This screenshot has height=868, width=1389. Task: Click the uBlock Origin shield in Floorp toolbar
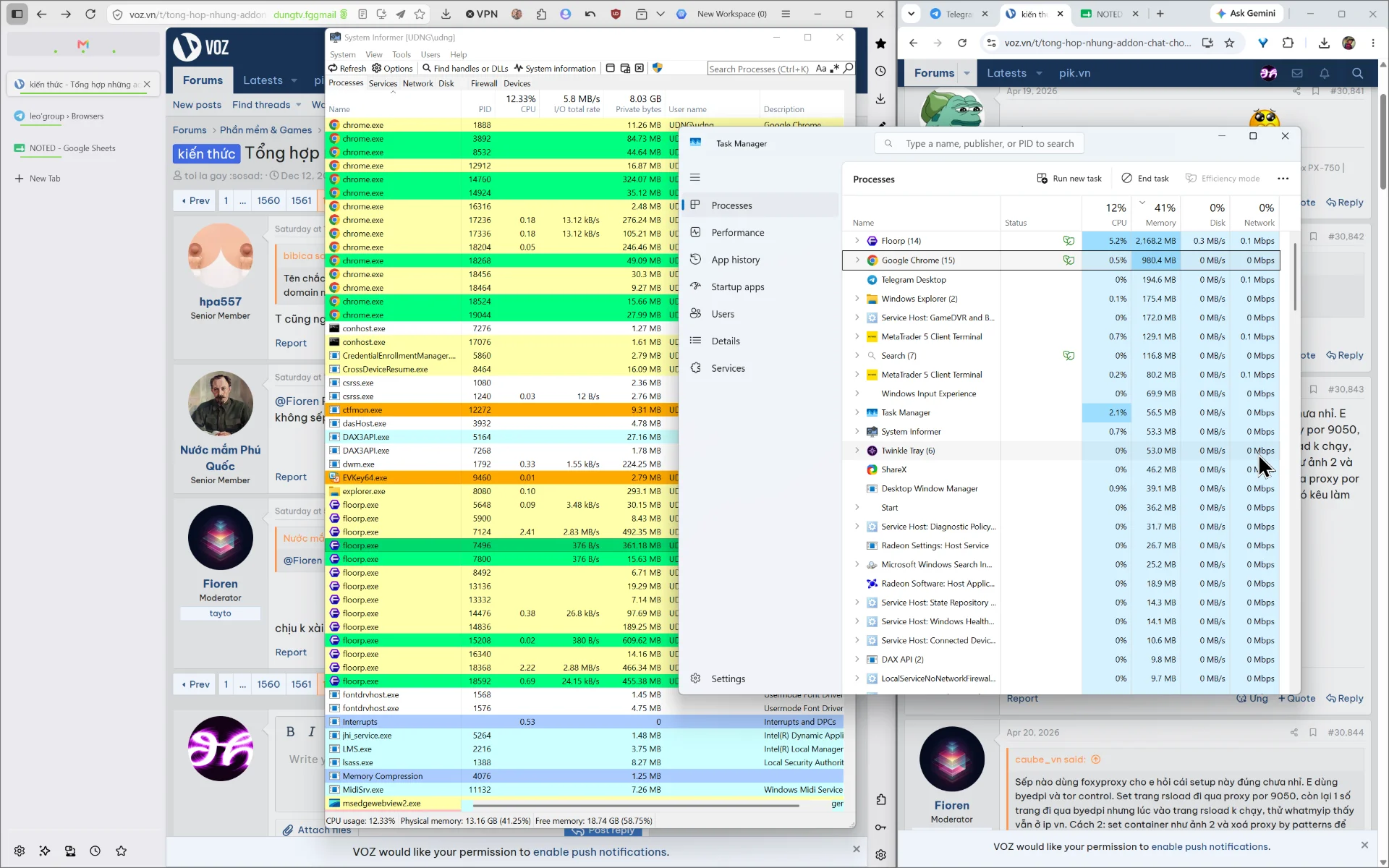click(x=616, y=14)
